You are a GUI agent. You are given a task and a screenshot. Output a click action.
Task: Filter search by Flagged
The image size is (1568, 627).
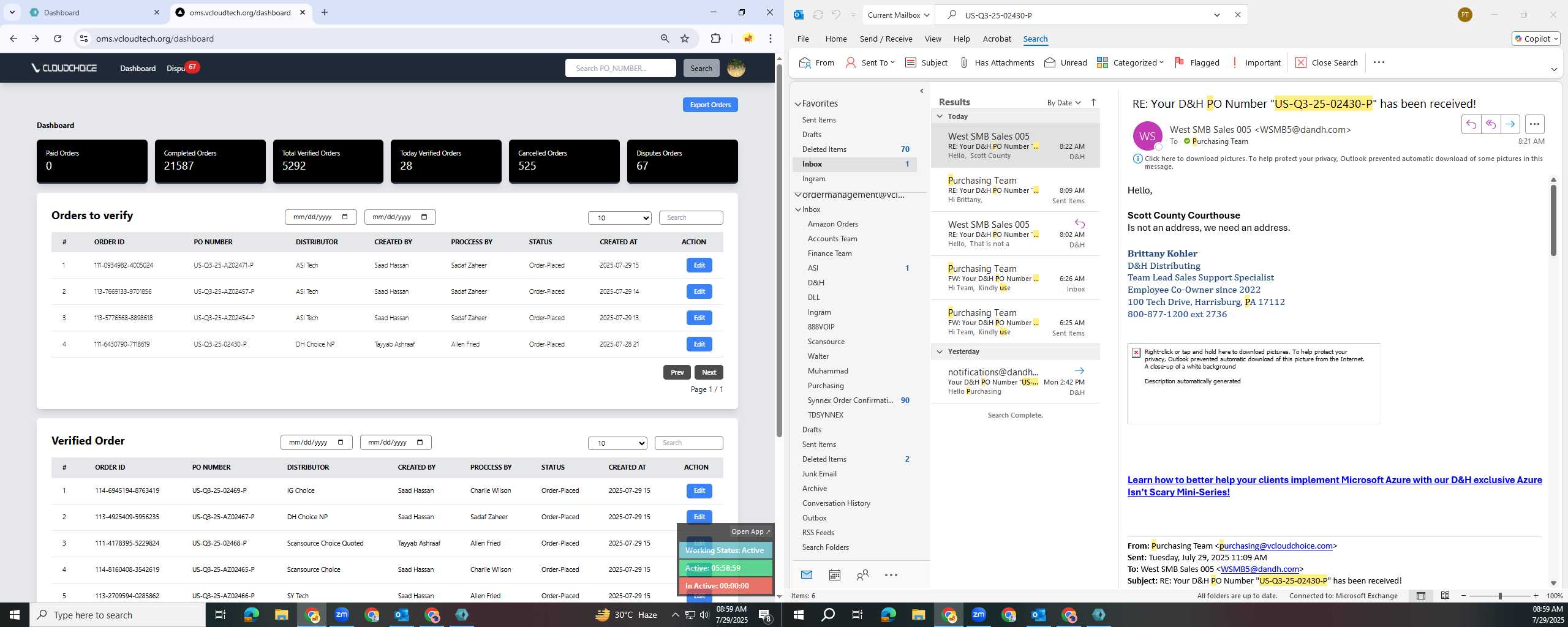coord(1197,62)
